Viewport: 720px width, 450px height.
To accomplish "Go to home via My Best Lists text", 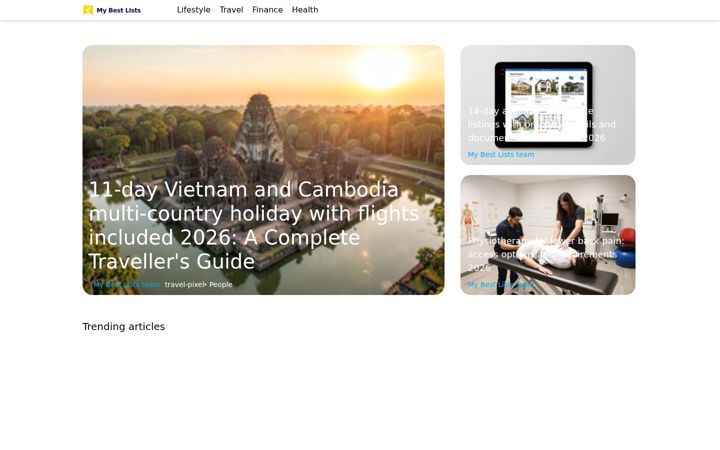I will [118, 10].
